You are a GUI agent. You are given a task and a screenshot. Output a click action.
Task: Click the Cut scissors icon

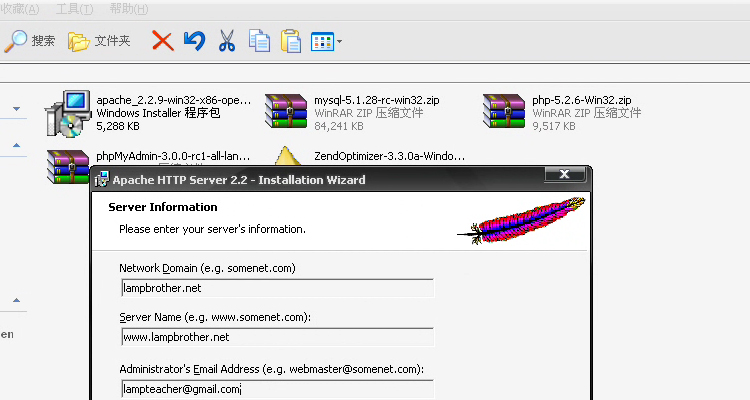coord(227,41)
